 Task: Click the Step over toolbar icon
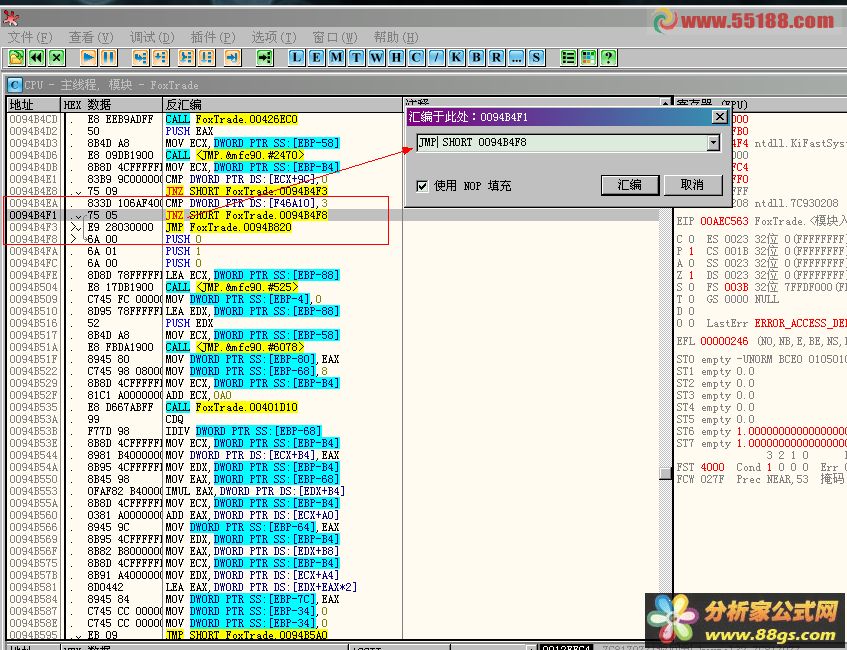(x=160, y=57)
